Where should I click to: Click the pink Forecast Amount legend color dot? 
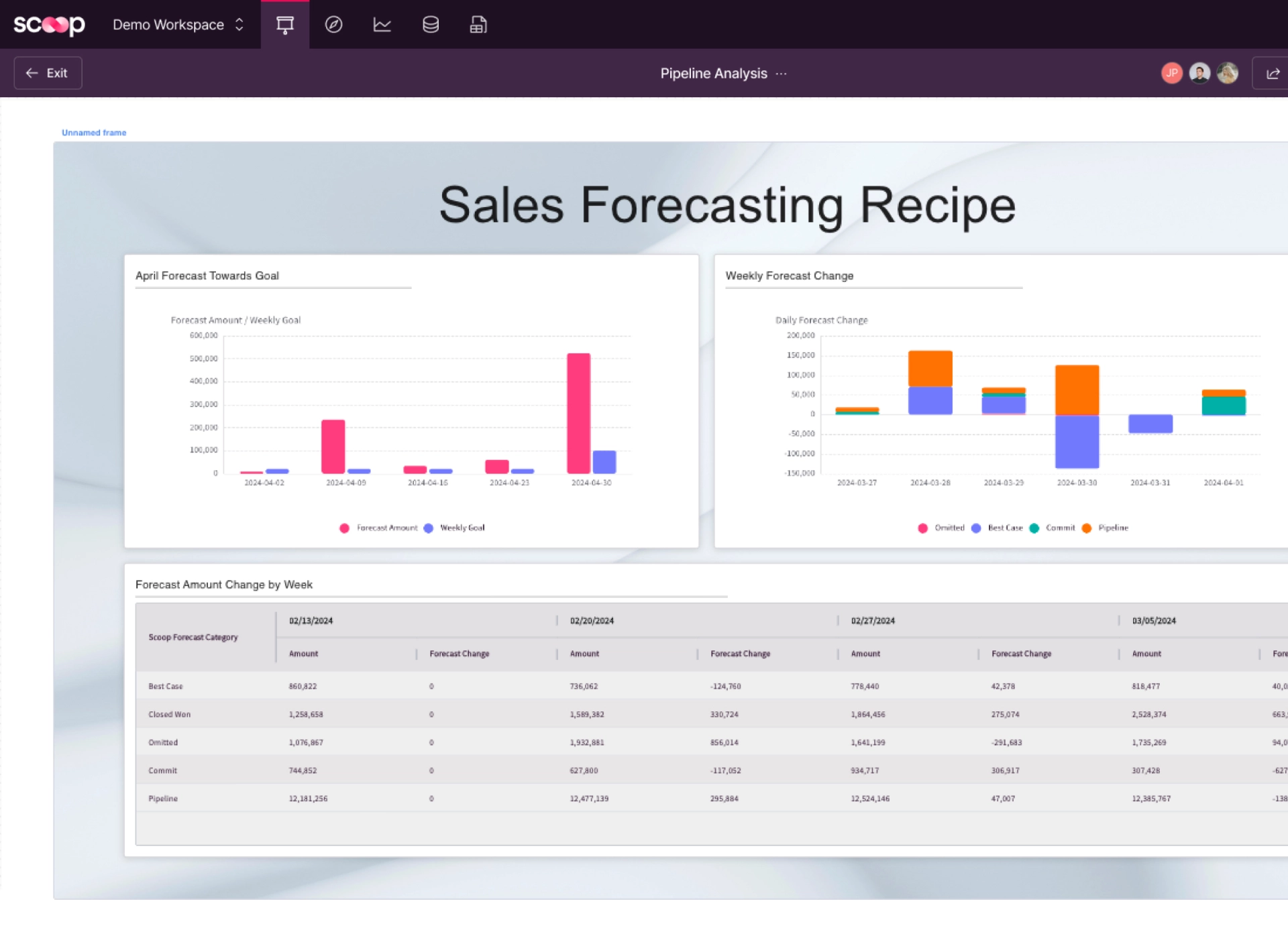pyautogui.click(x=344, y=528)
